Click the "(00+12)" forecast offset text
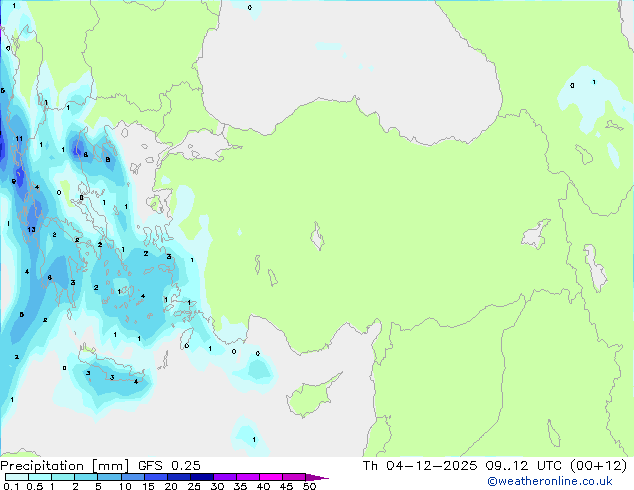The height and width of the screenshot is (490, 634). click(598, 466)
